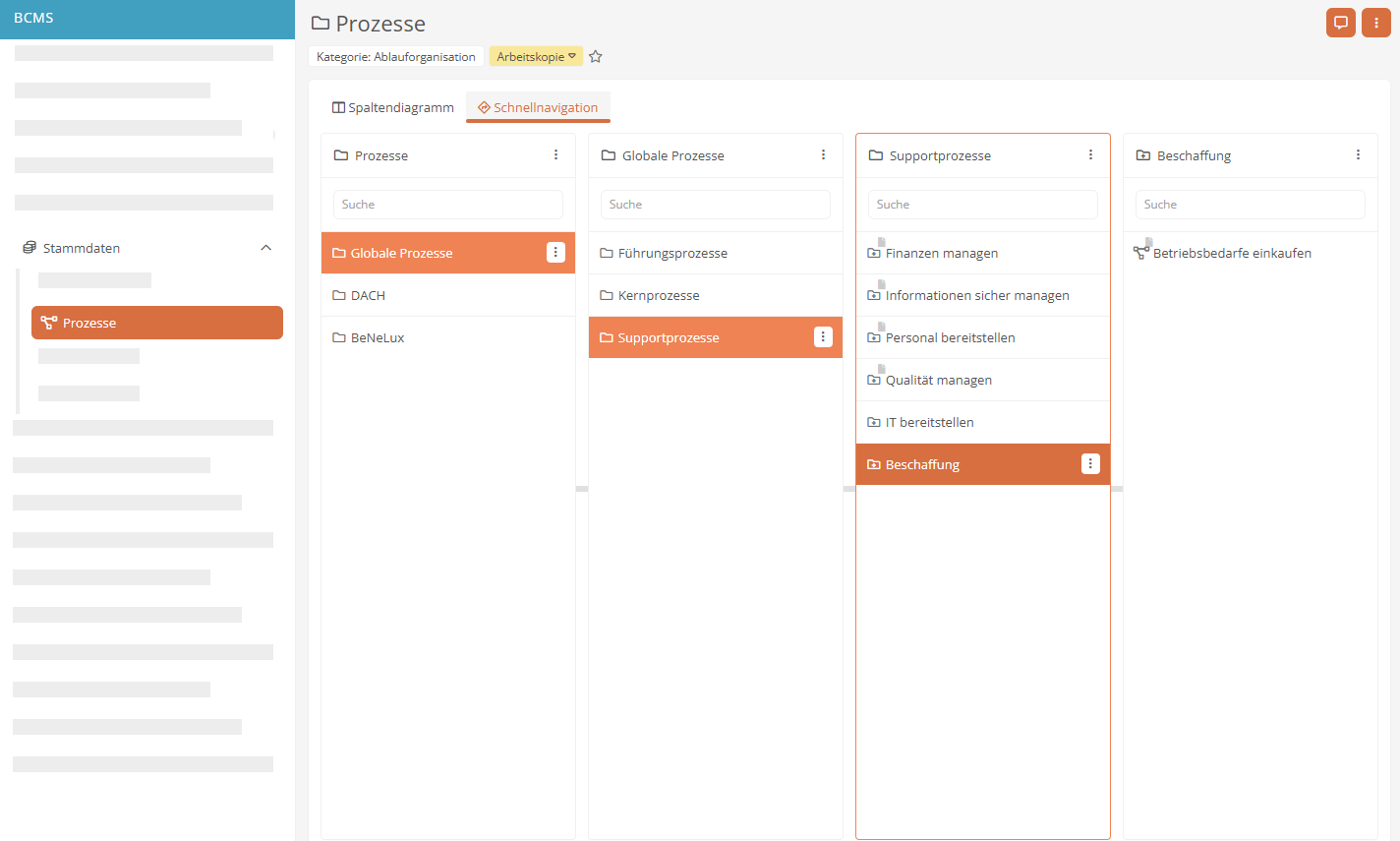Click the process icon beside Betriebsbedarfe einkaufen
The image size is (1400, 841).
(1141, 253)
